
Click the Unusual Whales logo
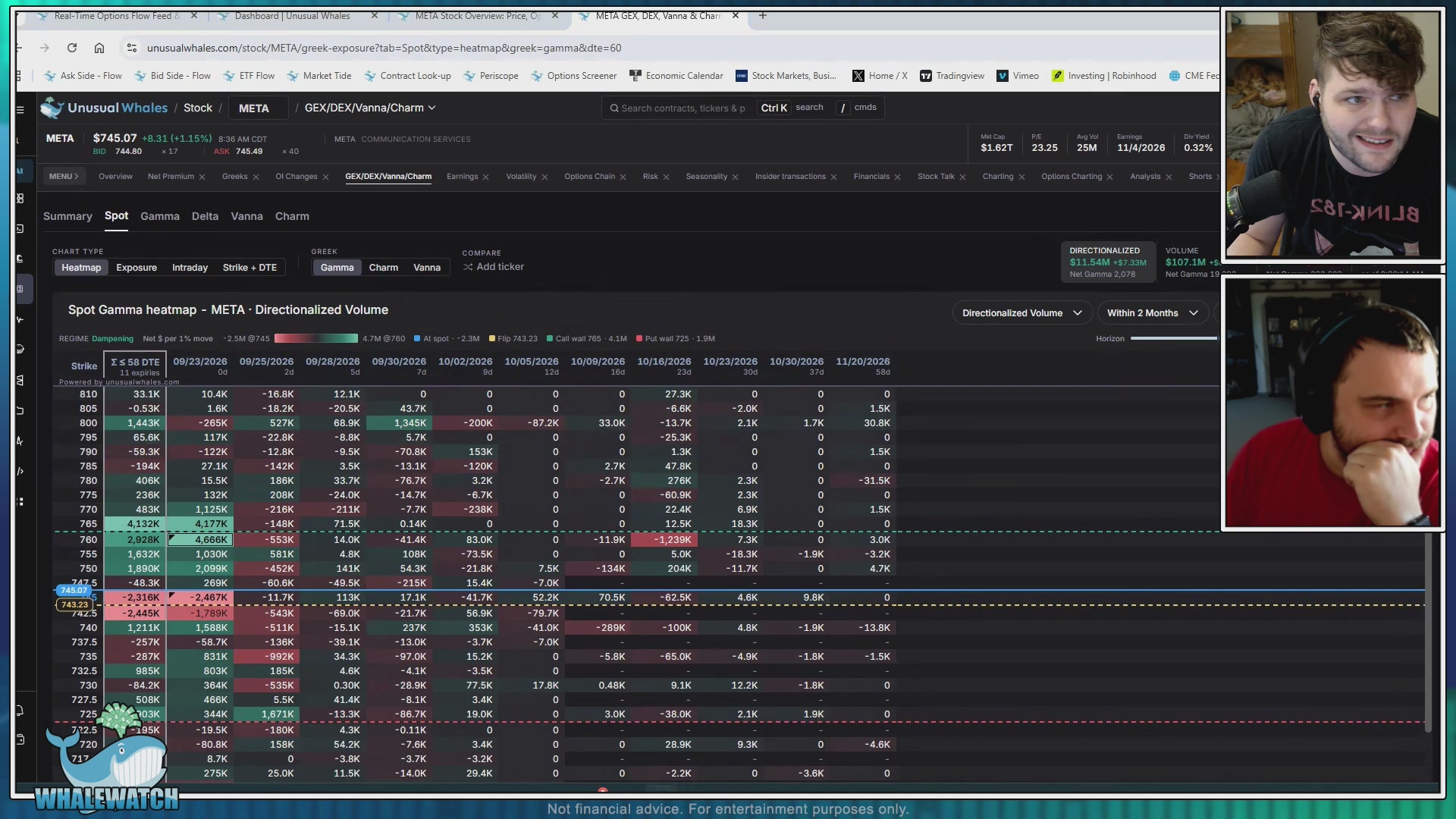104,108
